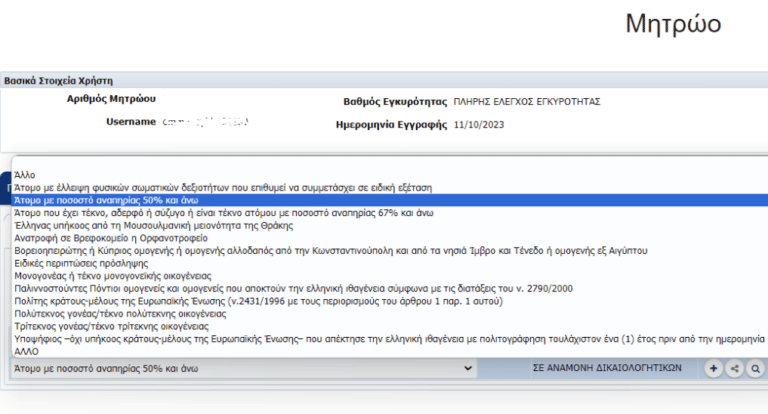The height and width of the screenshot is (414, 768).
Task: Choose 'Ανατροφή σε Βρεφοκομείο η Ορφανοτροφείο'
Action: point(390,238)
